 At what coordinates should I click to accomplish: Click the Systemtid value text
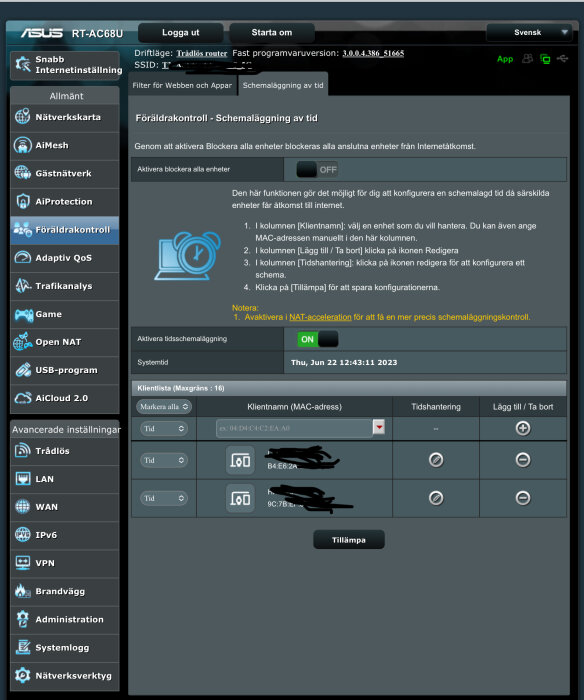344,362
